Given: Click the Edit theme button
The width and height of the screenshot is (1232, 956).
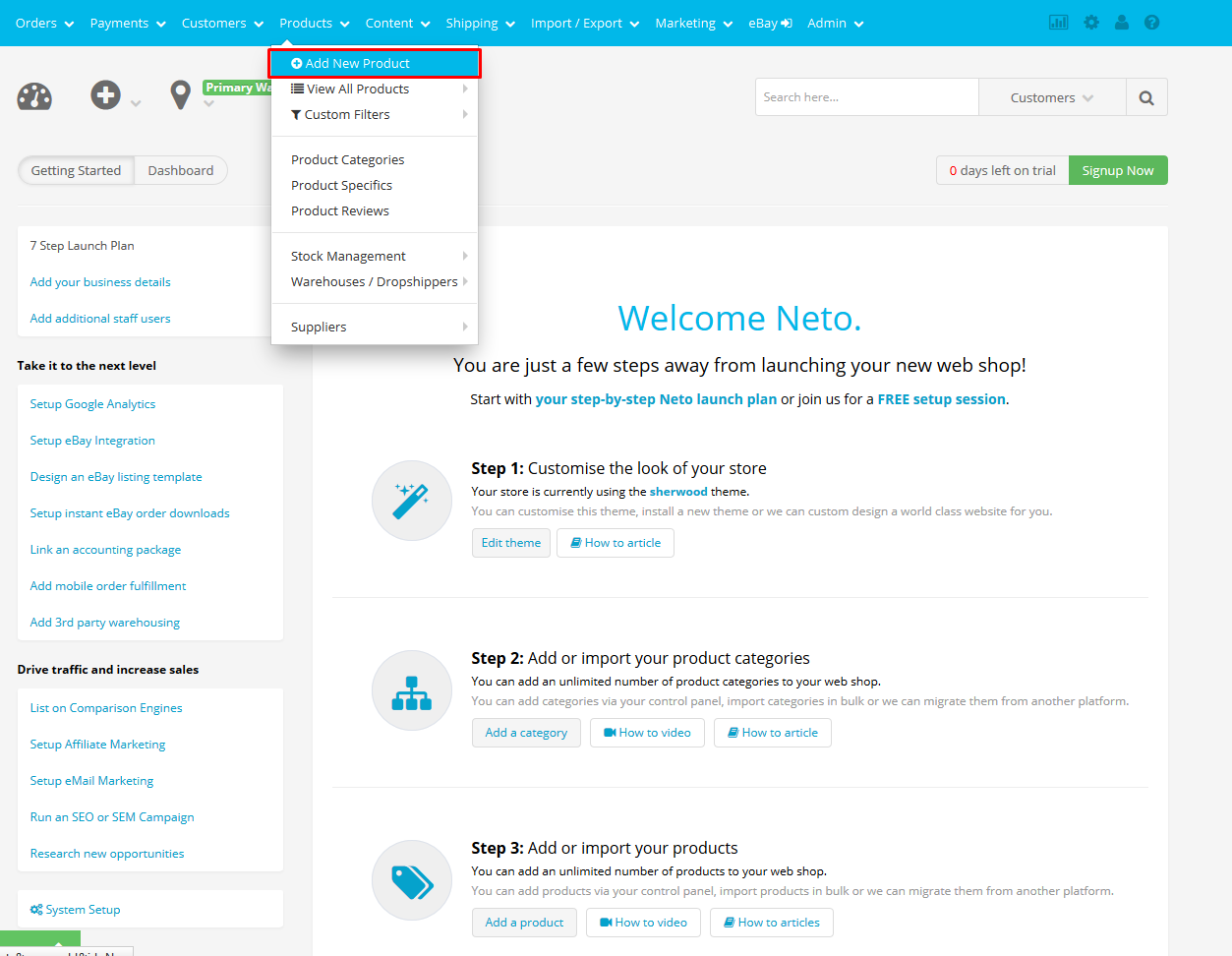Looking at the screenshot, I should 511,543.
